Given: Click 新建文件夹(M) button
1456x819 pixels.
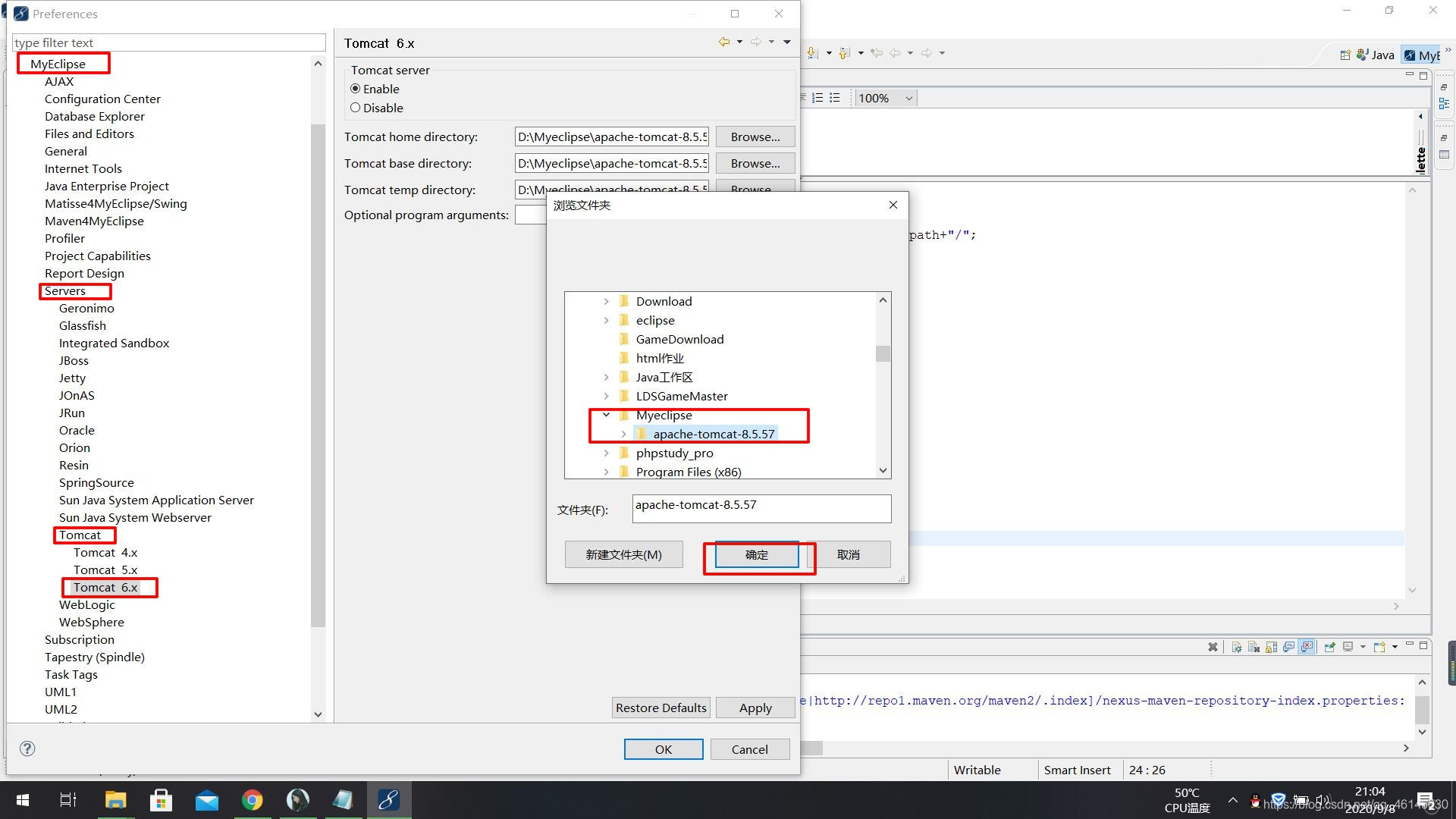Looking at the screenshot, I should pos(623,555).
